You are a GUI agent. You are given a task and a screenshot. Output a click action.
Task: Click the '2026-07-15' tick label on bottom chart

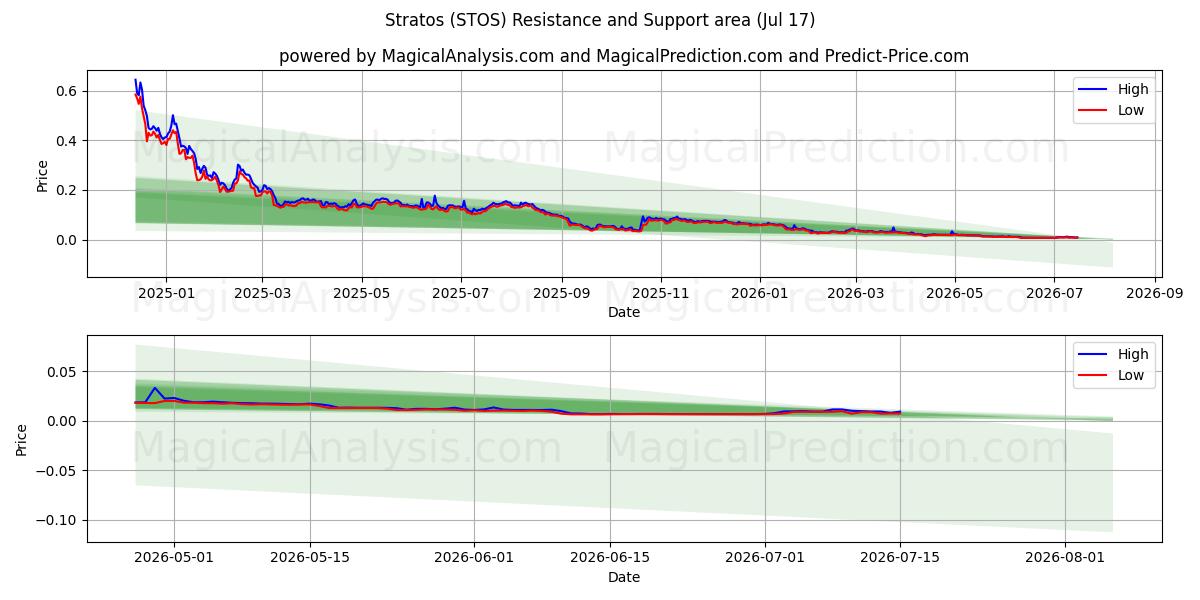tap(901, 560)
